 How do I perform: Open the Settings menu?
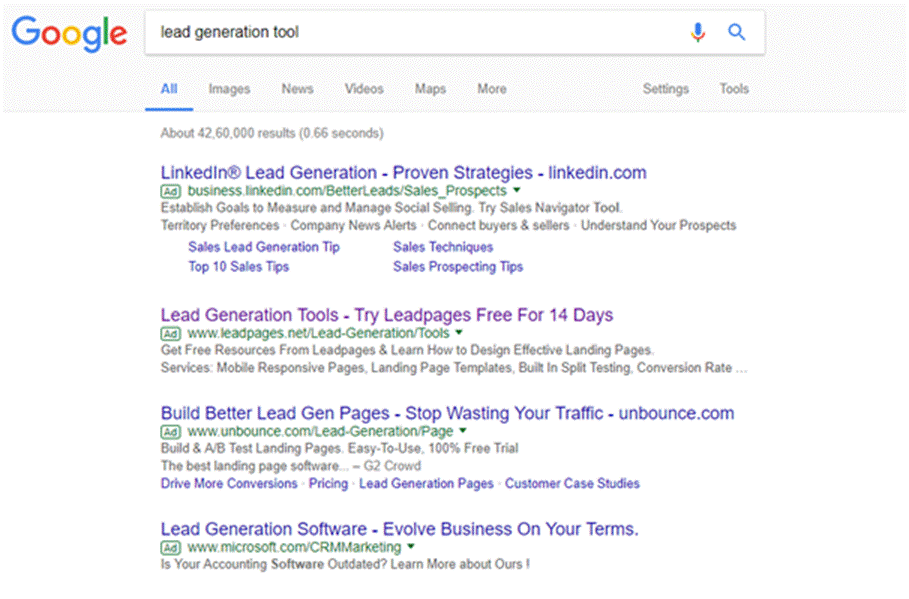point(665,89)
